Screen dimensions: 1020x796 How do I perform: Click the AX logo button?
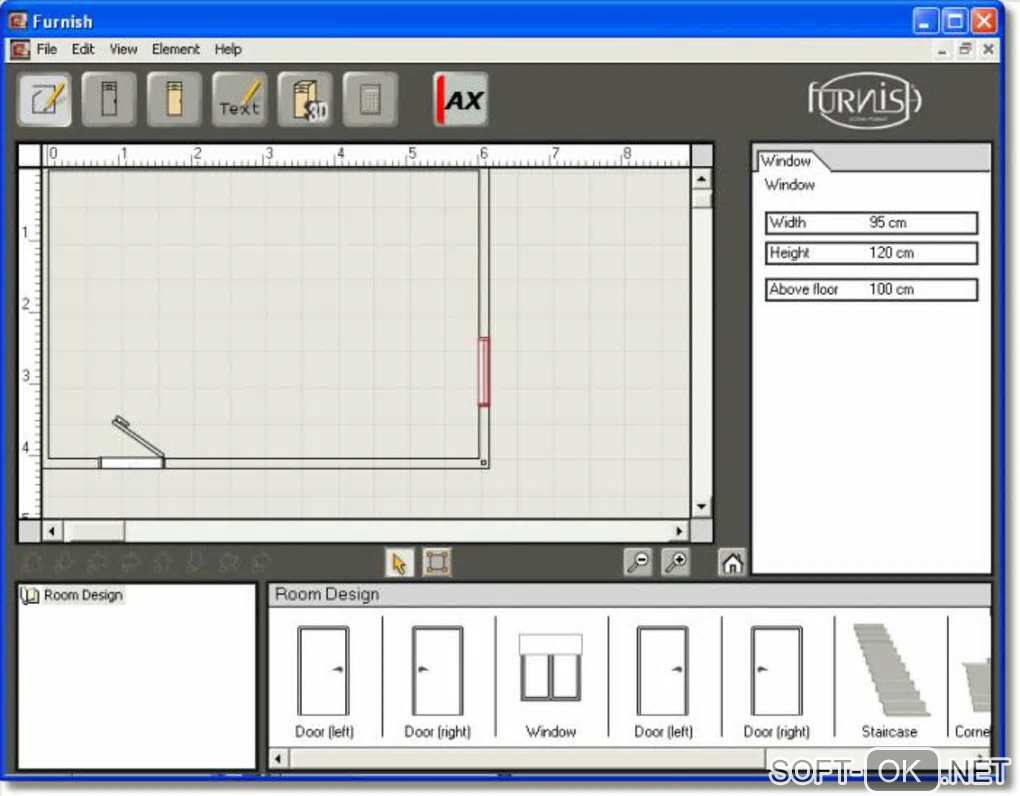tap(461, 100)
